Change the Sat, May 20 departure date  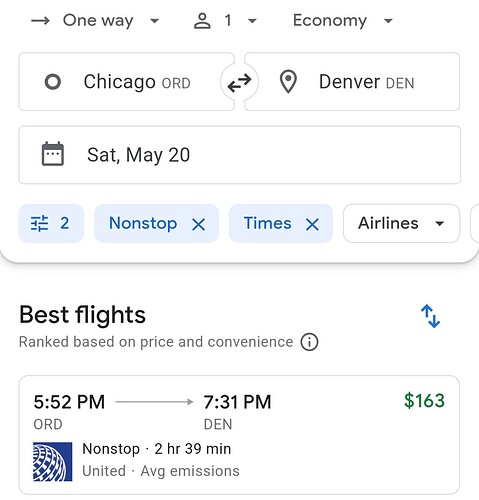240,155
